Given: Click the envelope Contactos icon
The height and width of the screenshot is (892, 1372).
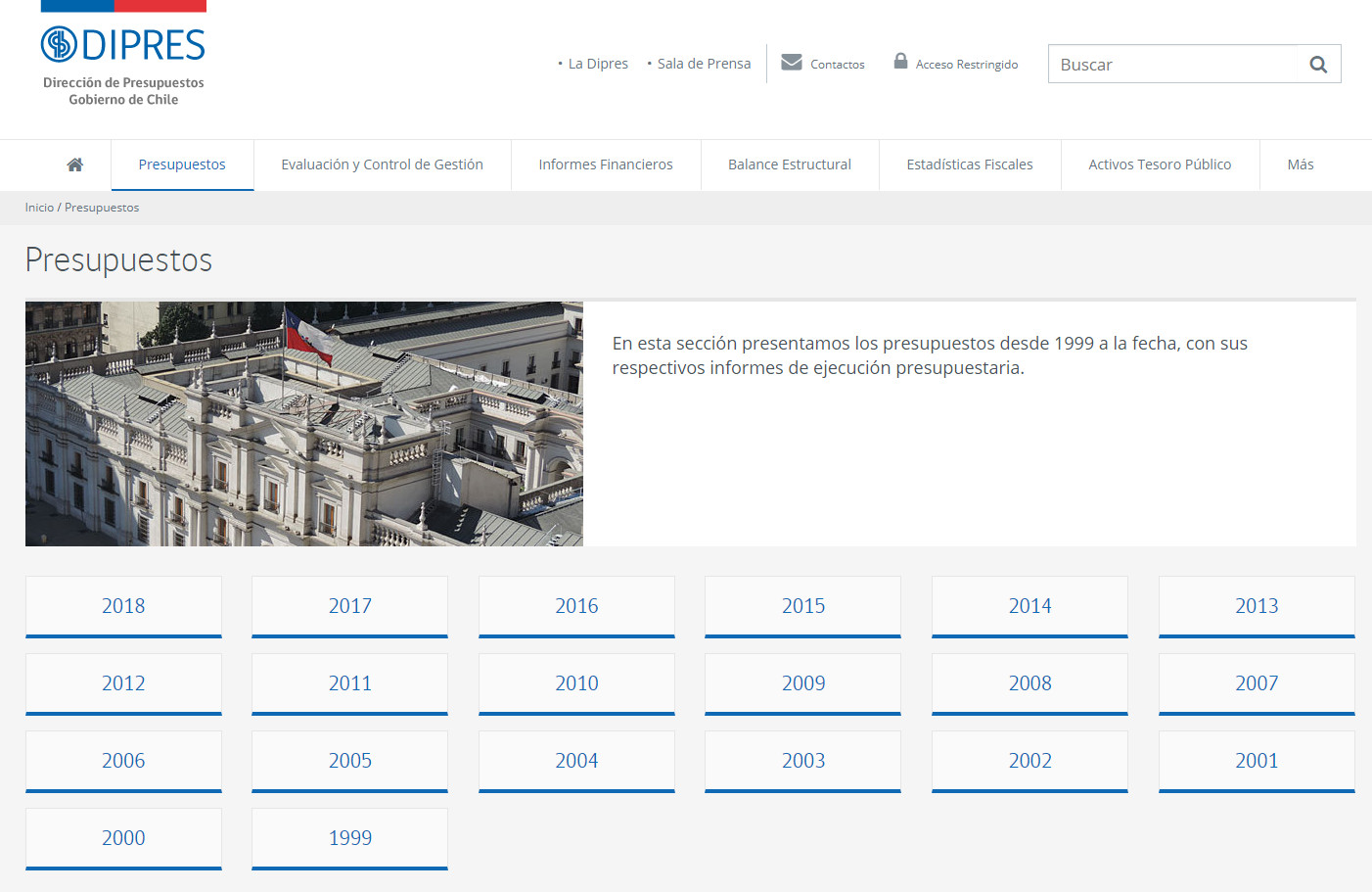Looking at the screenshot, I should click(x=792, y=62).
